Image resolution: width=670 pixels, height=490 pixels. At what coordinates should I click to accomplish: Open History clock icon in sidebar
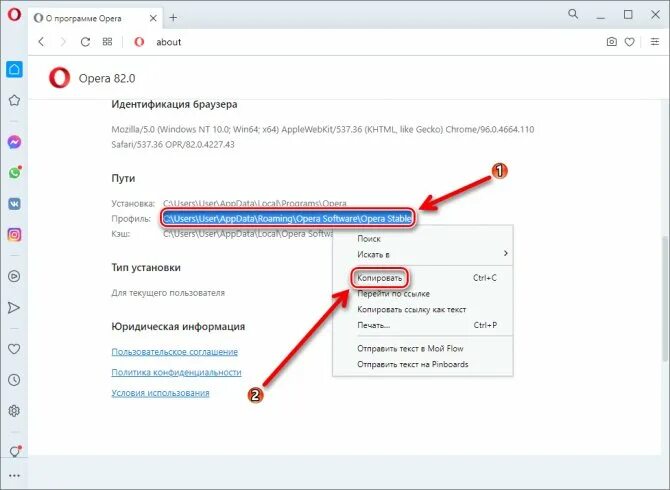14,380
